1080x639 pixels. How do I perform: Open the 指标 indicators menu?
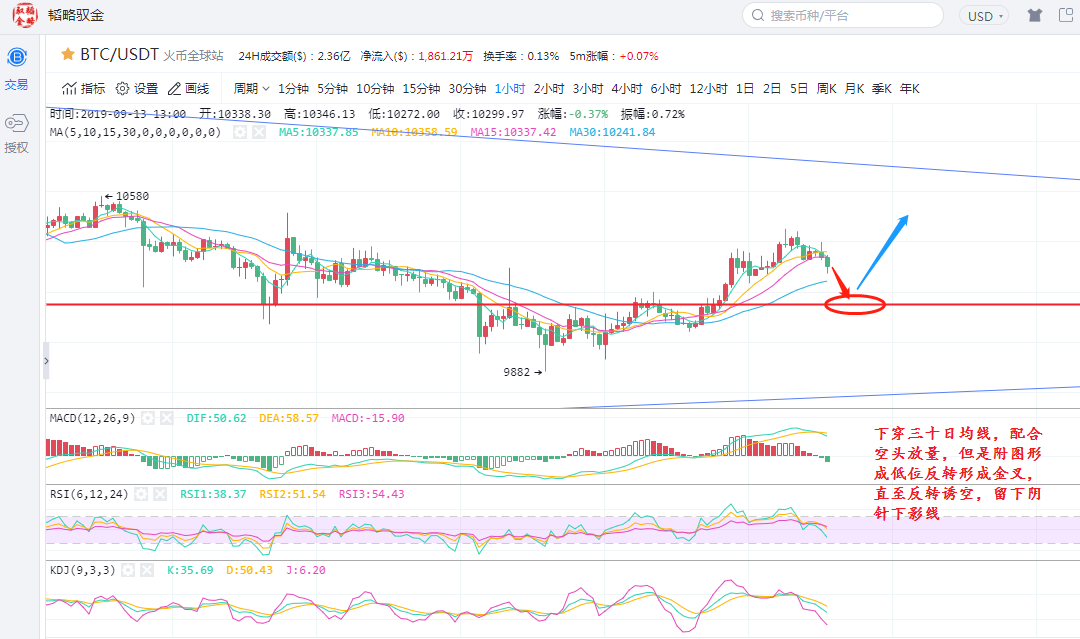[84, 88]
